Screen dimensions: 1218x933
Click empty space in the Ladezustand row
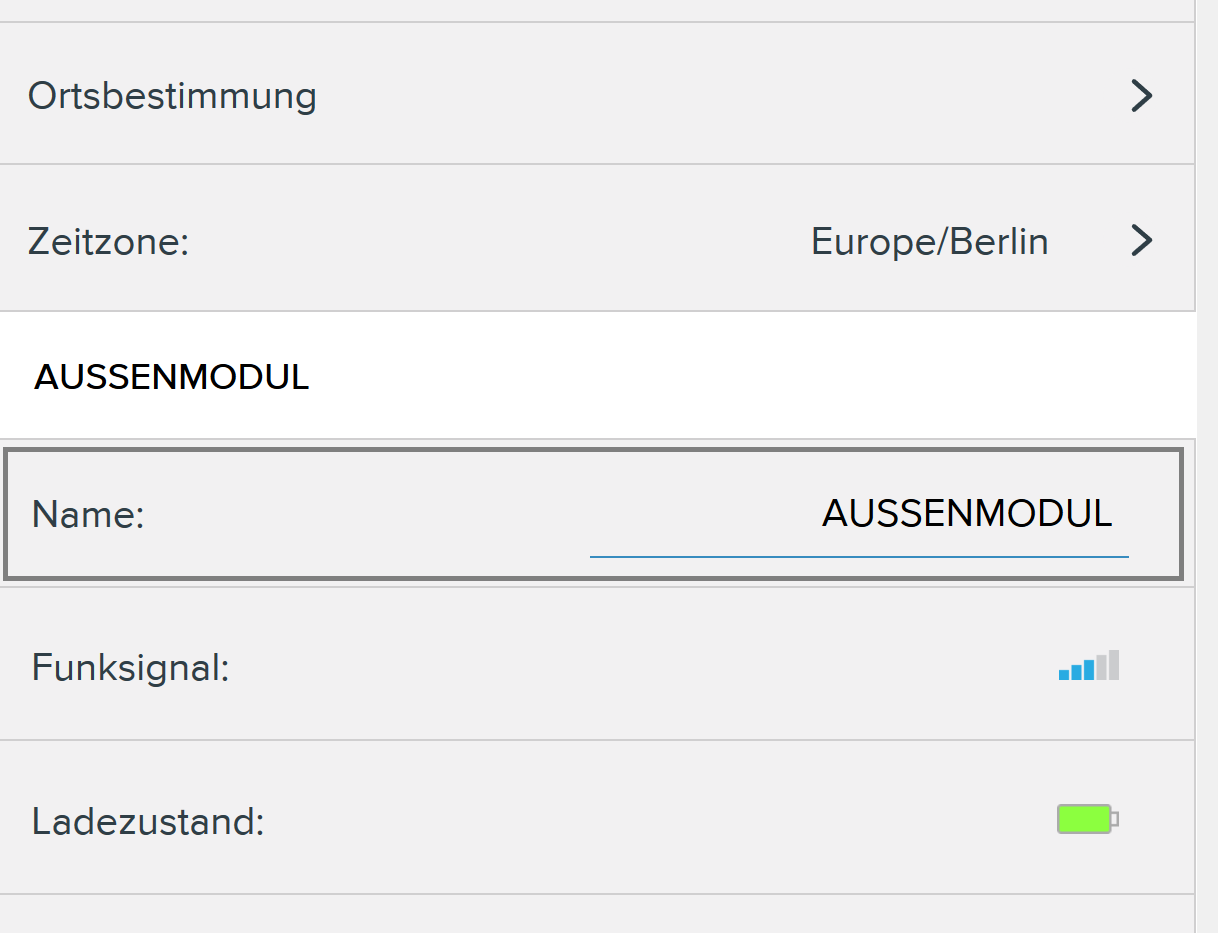click(x=640, y=821)
